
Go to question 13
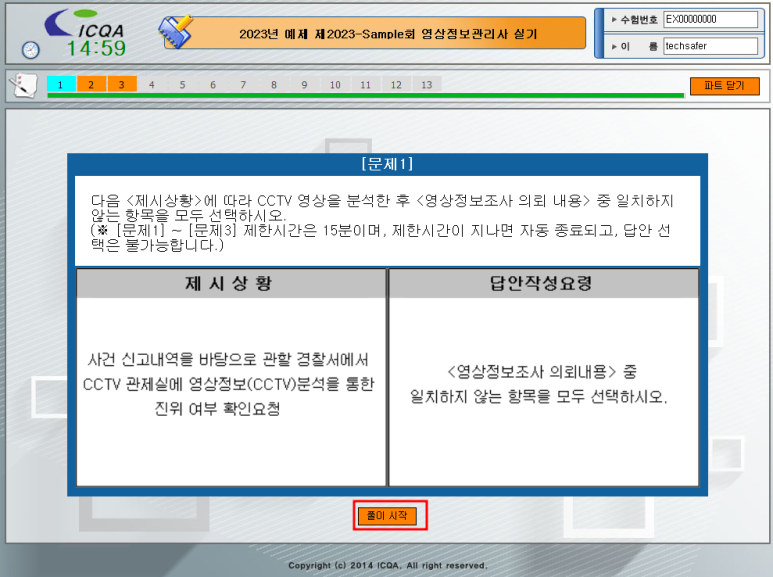(426, 85)
